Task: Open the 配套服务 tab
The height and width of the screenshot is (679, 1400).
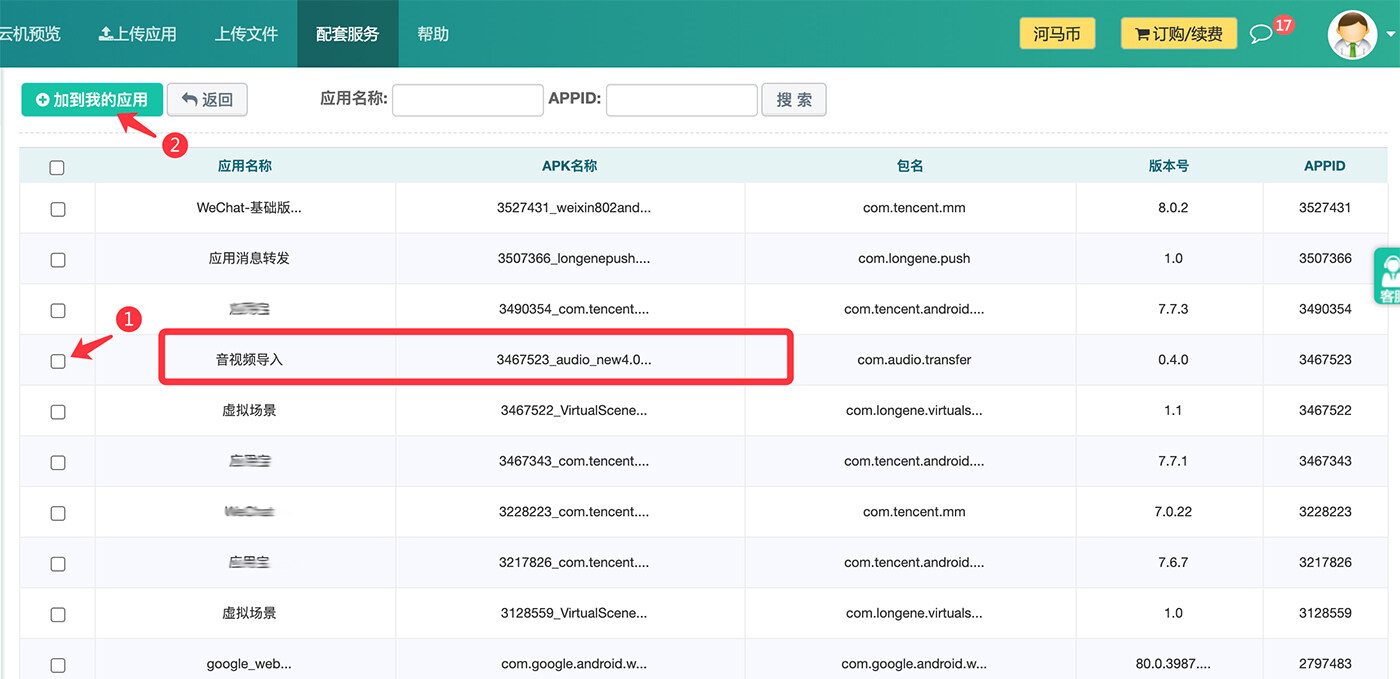Action: 347,34
